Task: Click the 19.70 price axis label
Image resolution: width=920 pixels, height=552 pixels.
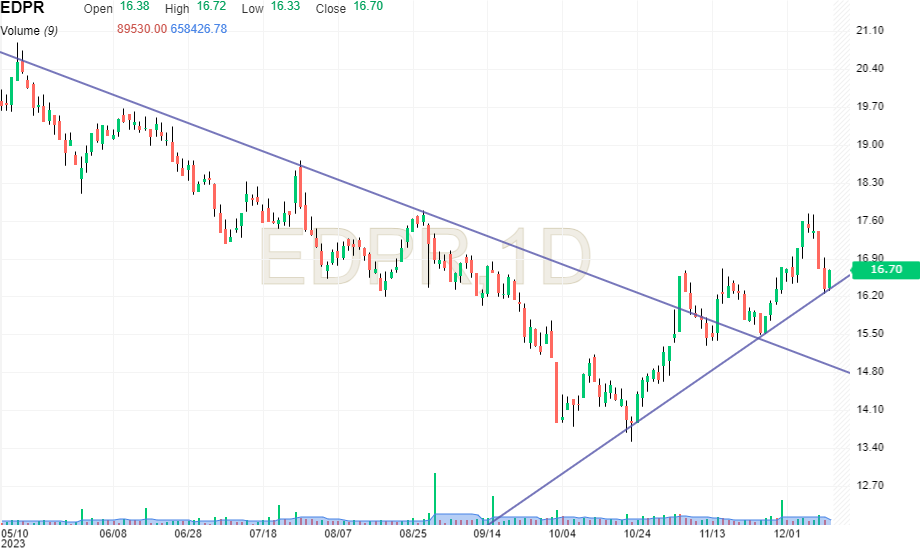Action: click(870, 107)
